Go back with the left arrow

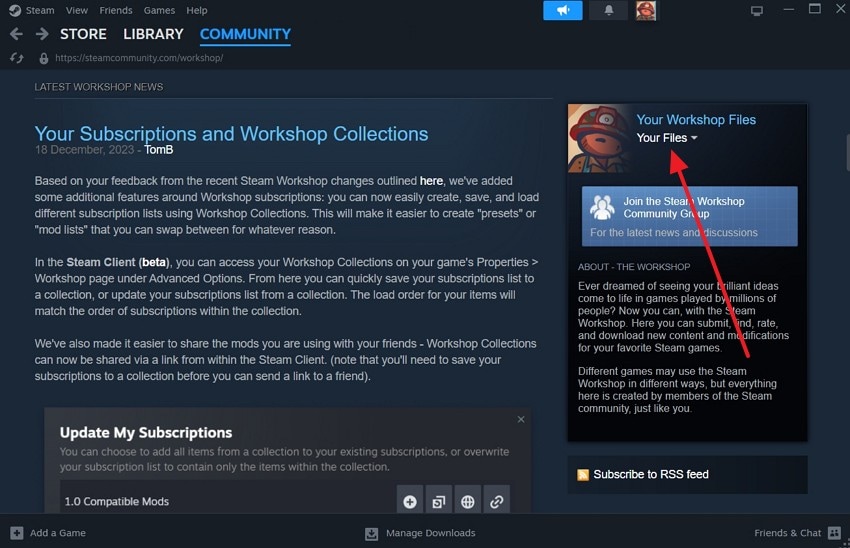coord(16,34)
